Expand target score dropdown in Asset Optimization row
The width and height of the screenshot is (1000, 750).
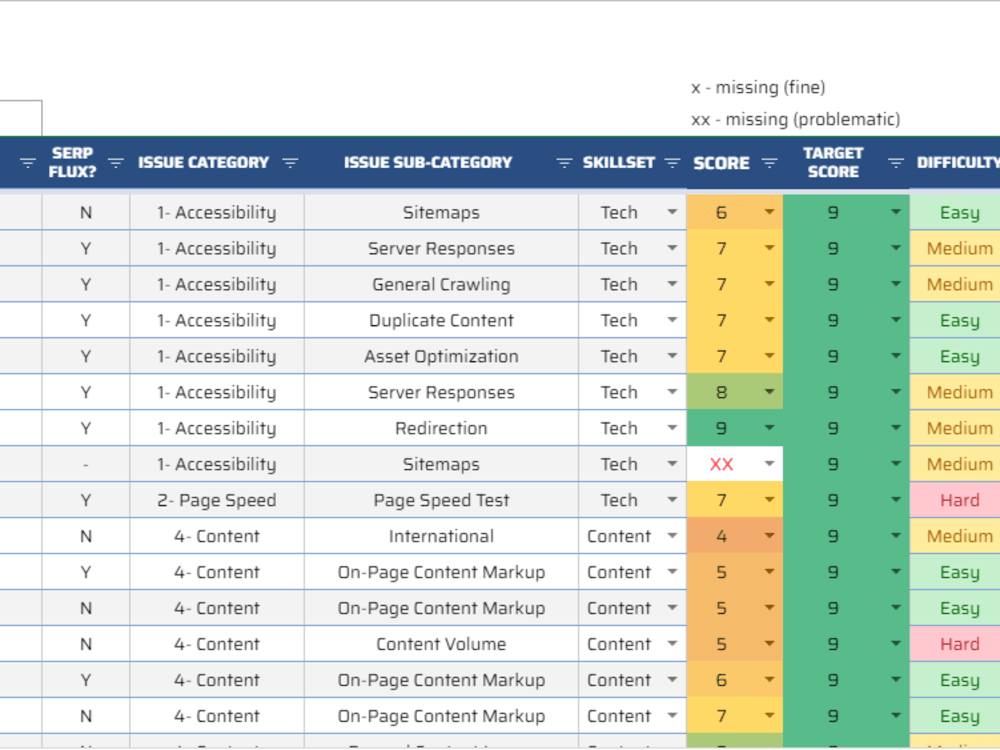pos(896,356)
